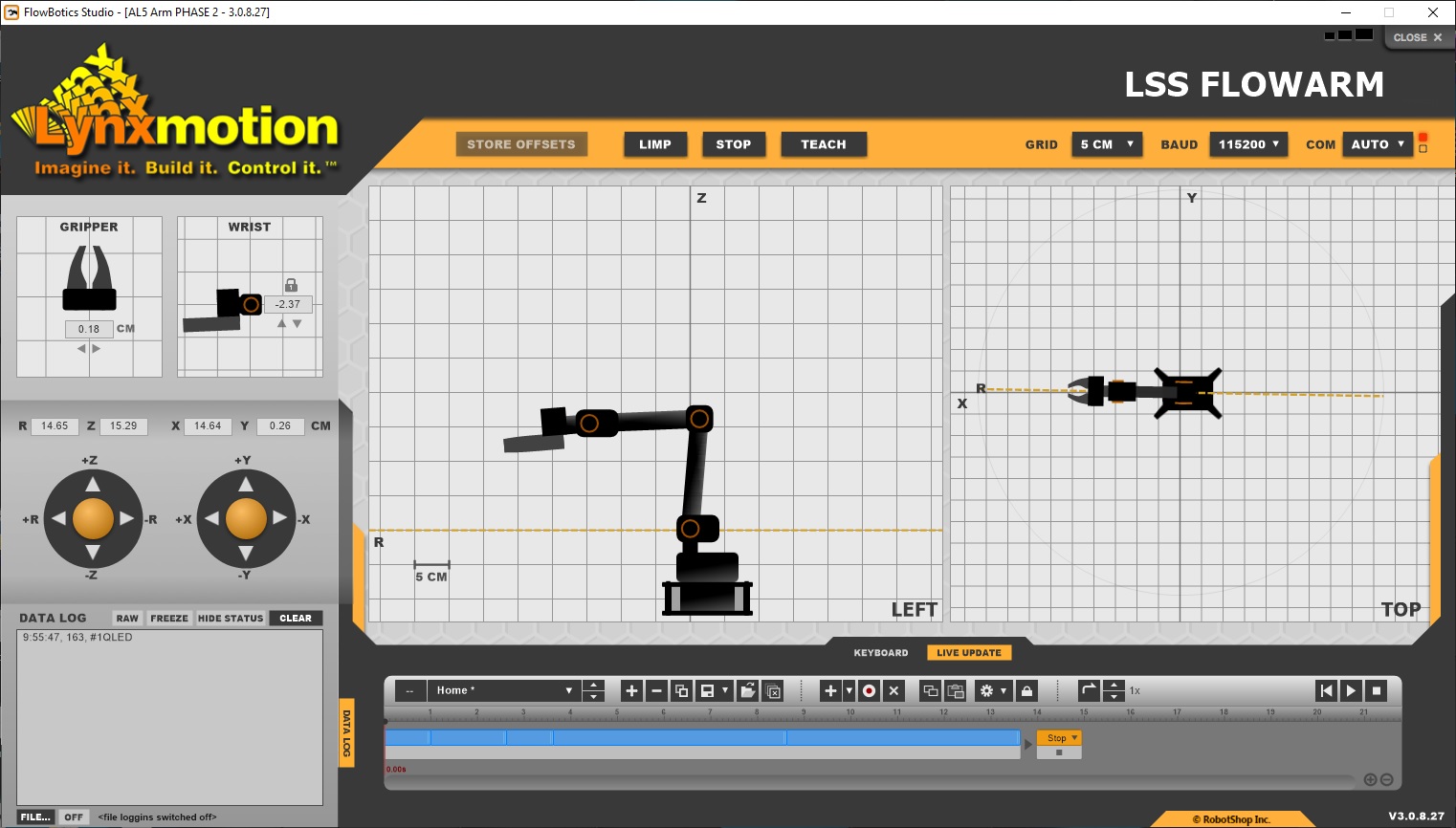Screen dimensions: 1456x828
Task: Jump to the start of the sequence
Action: (1326, 690)
